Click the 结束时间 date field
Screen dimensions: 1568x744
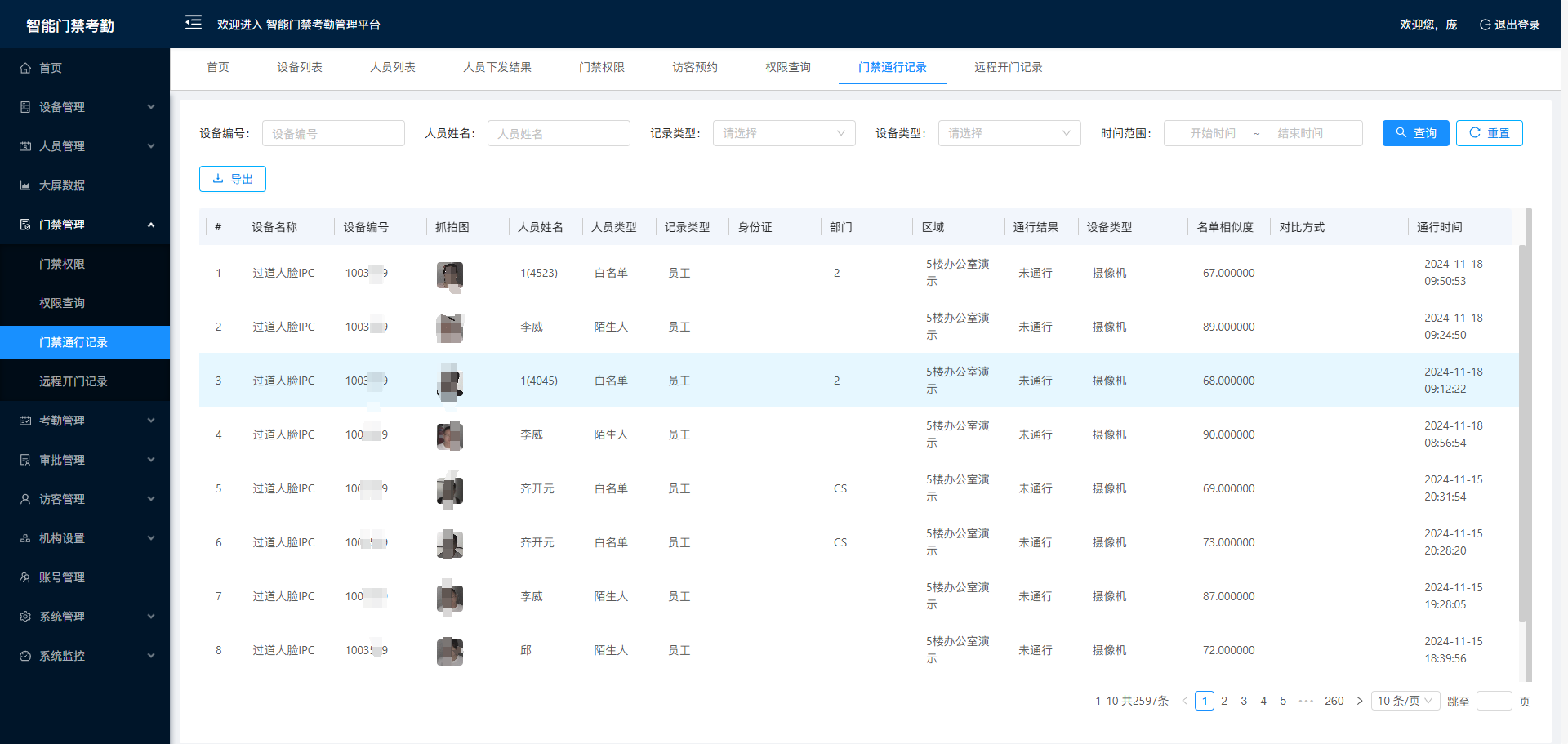[1300, 133]
